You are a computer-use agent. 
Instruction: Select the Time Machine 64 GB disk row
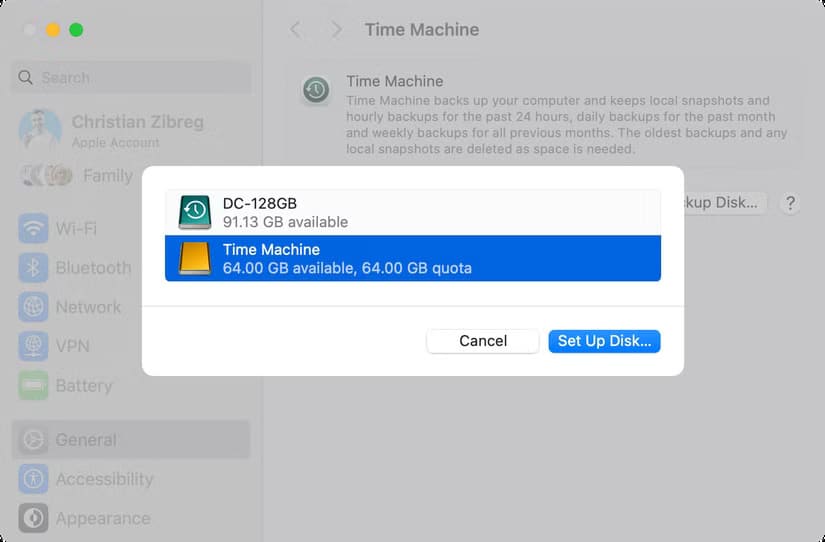click(x=412, y=258)
